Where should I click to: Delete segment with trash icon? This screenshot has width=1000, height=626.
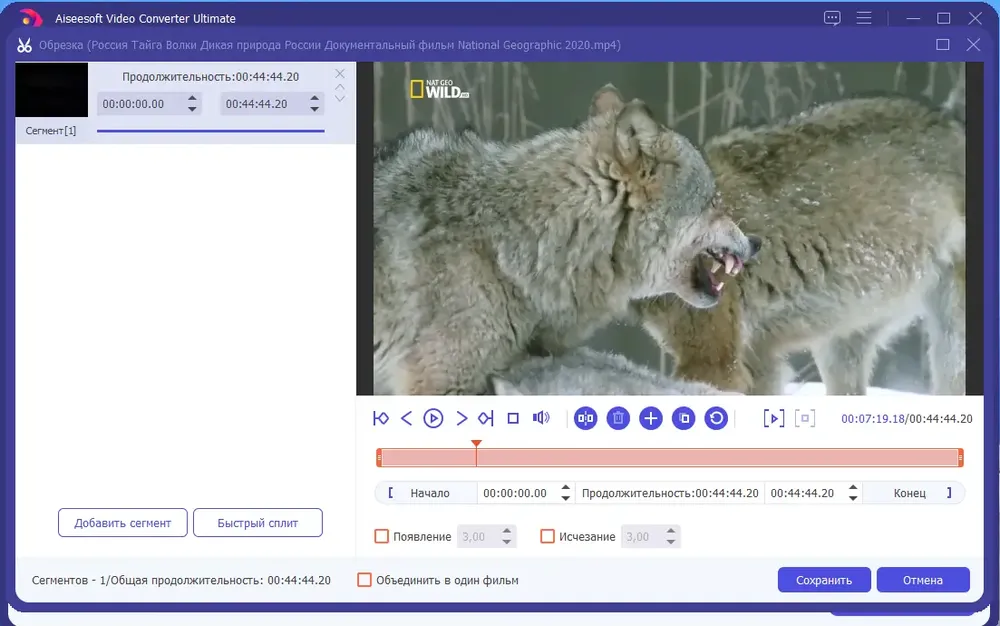(x=618, y=419)
